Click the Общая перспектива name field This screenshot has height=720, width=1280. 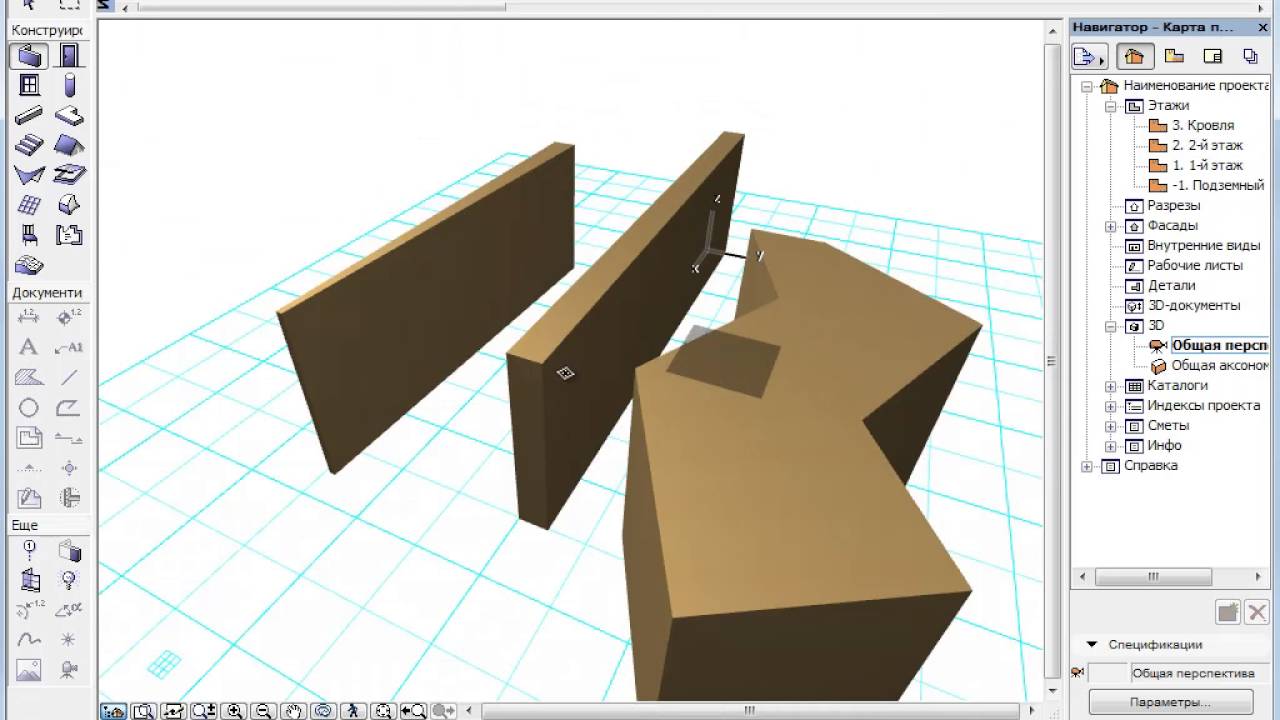tap(1200, 673)
